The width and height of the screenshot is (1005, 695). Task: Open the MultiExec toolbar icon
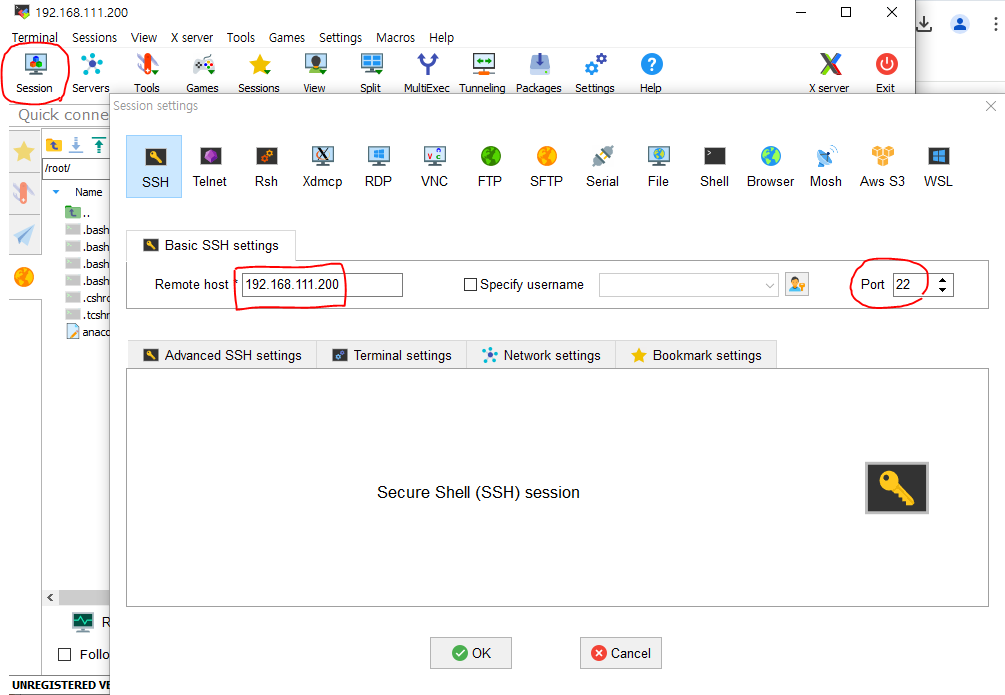pyautogui.click(x=427, y=72)
